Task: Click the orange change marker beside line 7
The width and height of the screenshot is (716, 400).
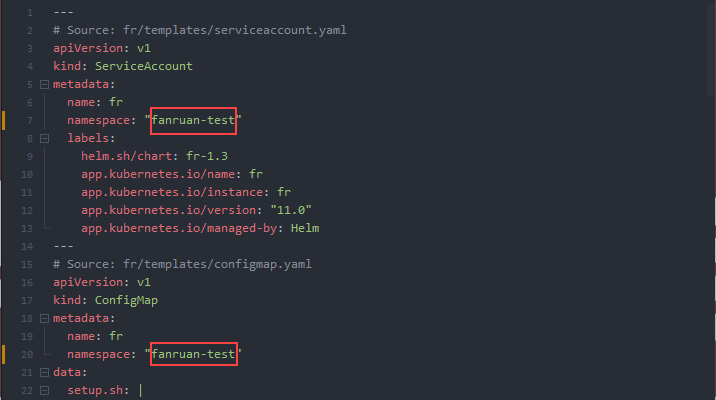Action: pyautogui.click(x=4, y=120)
